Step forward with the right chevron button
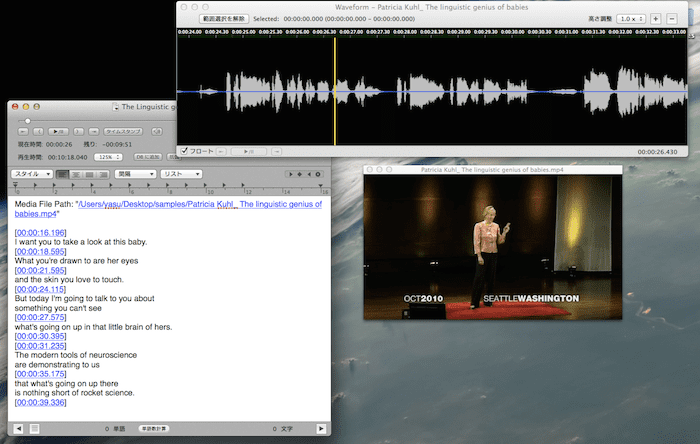Image resolution: width=700 pixels, height=444 pixels. pos(78,132)
